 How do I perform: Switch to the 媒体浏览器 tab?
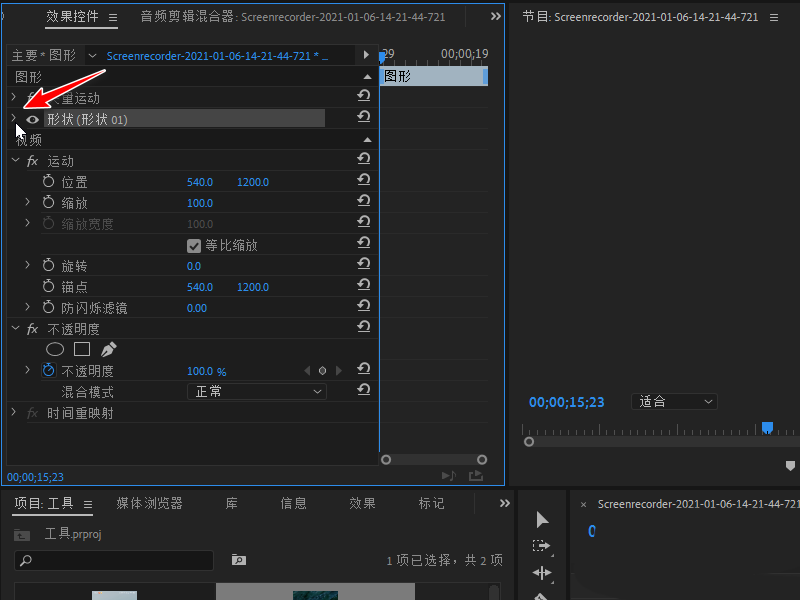(150, 503)
